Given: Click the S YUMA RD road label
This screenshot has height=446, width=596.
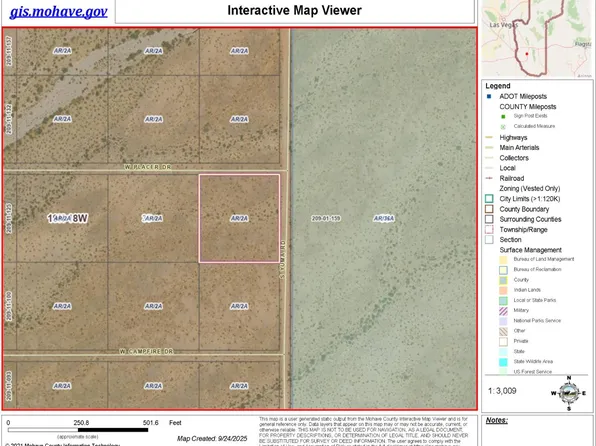Looking at the screenshot, I should (x=282, y=259).
